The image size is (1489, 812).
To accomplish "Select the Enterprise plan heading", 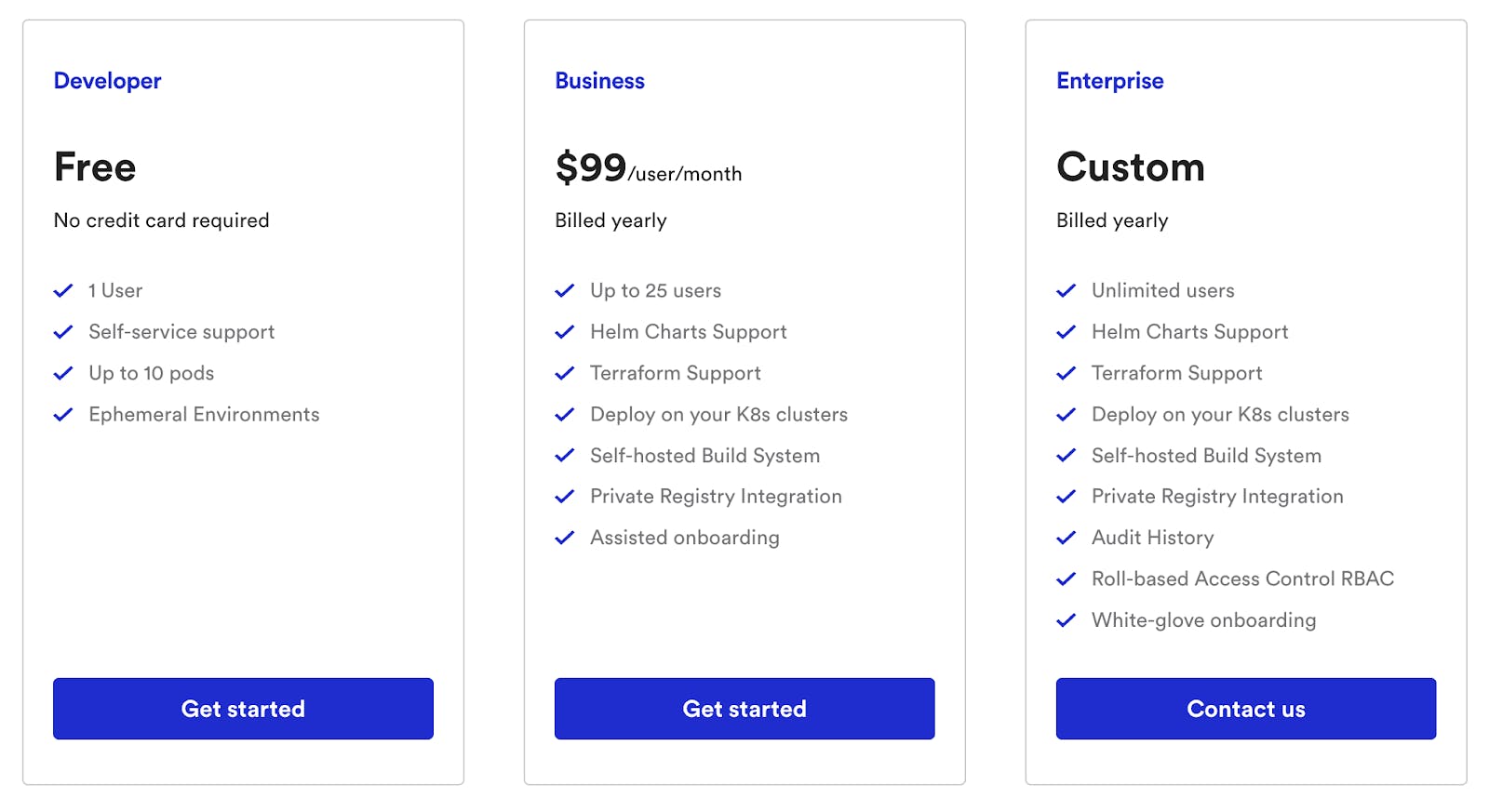I will [x=1109, y=81].
